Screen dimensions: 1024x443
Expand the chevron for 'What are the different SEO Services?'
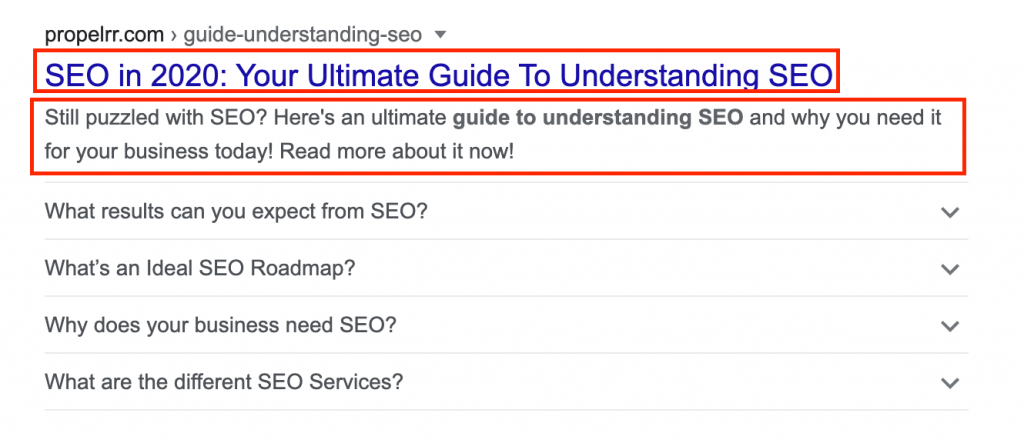tap(950, 382)
